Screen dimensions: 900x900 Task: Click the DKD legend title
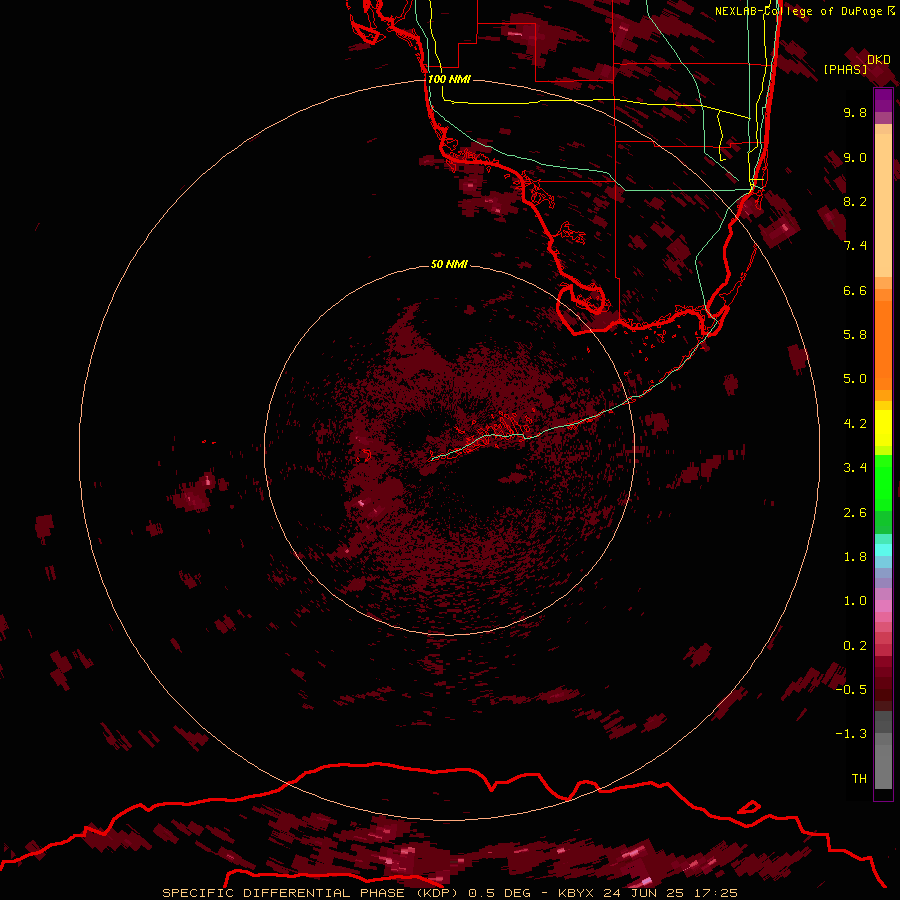[879, 59]
